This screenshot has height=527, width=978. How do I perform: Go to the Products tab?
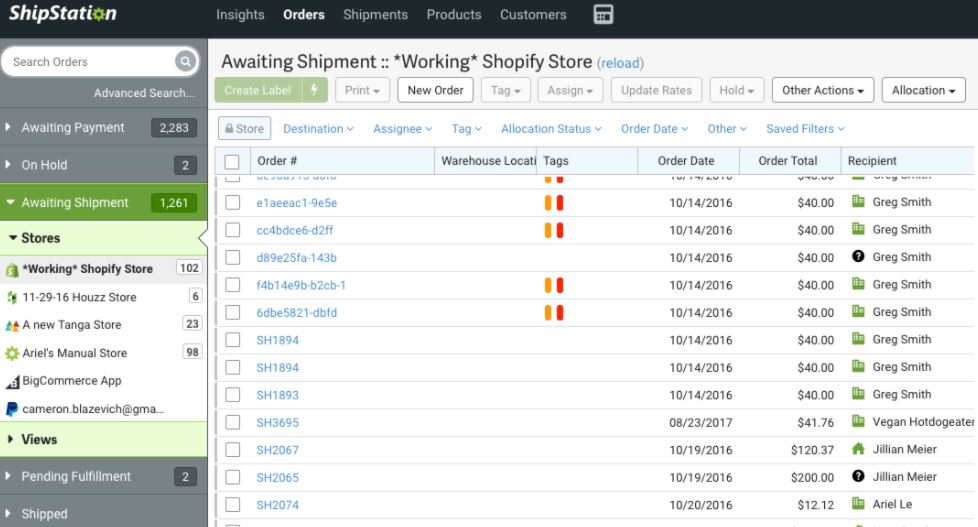[454, 14]
